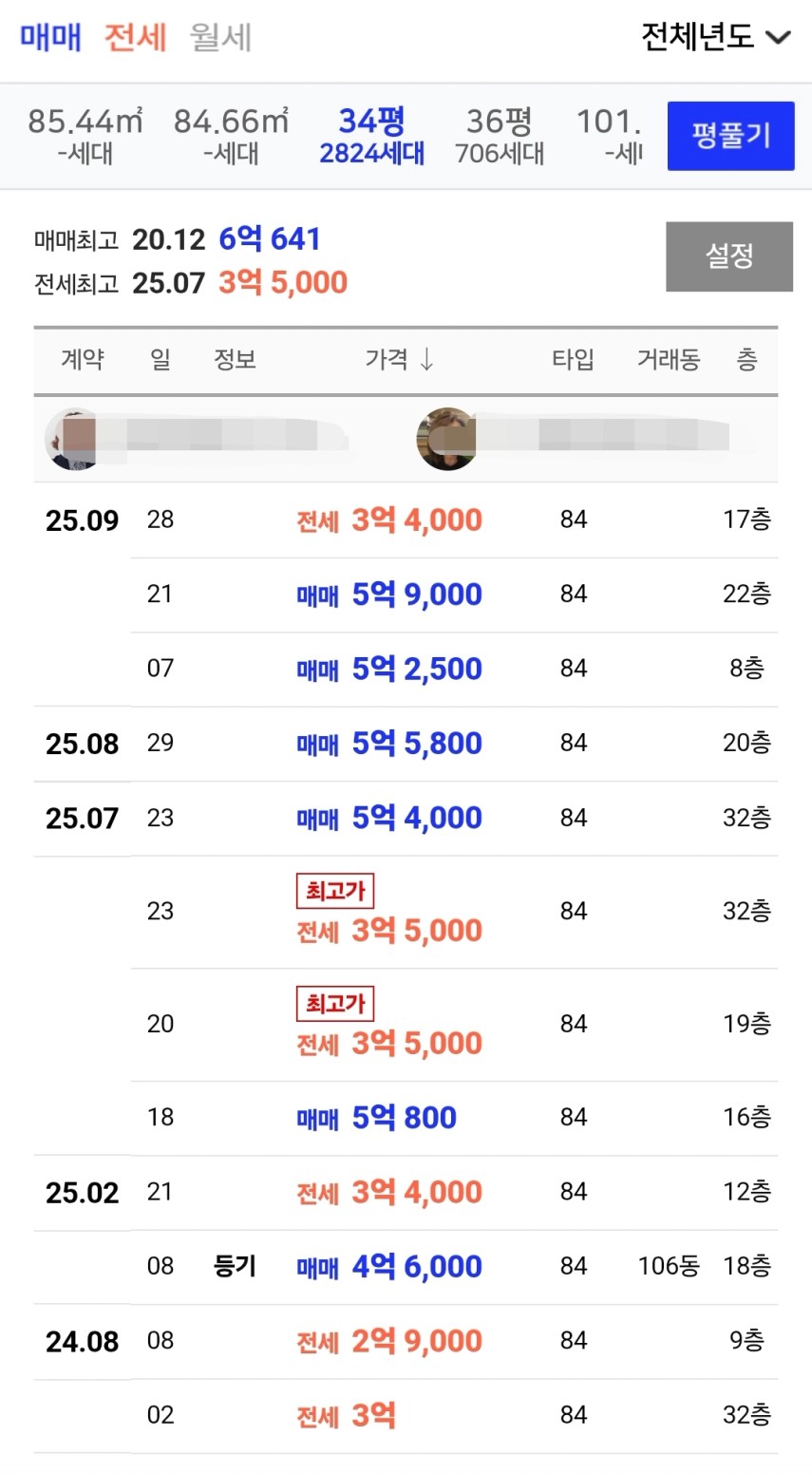The image size is (812, 1473).
Task: Click the left blurred profile avatar
Action: pyautogui.click(x=73, y=439)
